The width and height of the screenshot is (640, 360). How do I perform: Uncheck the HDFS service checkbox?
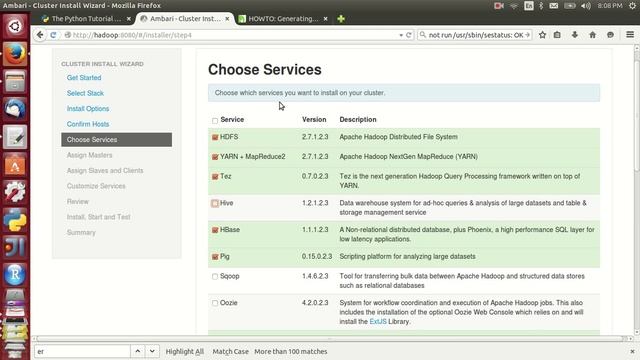point(215,138)
